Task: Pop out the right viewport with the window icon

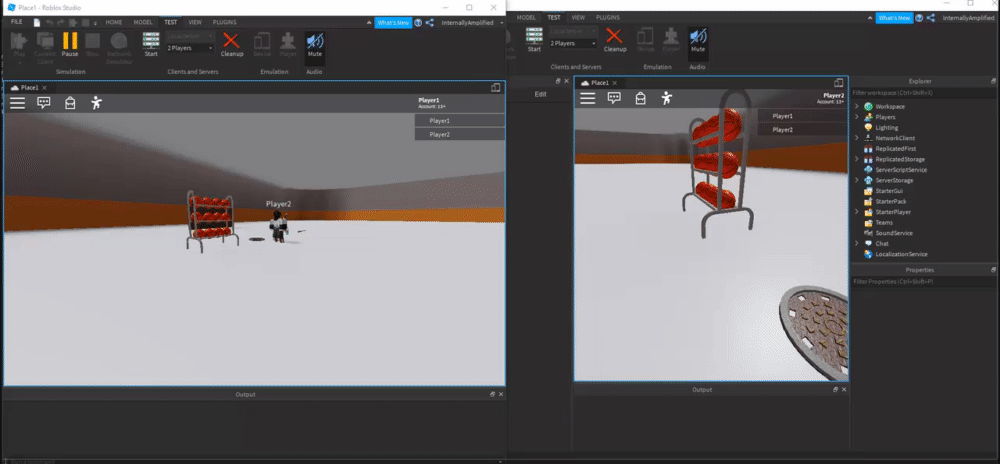Action: click(x=839, y=83)
